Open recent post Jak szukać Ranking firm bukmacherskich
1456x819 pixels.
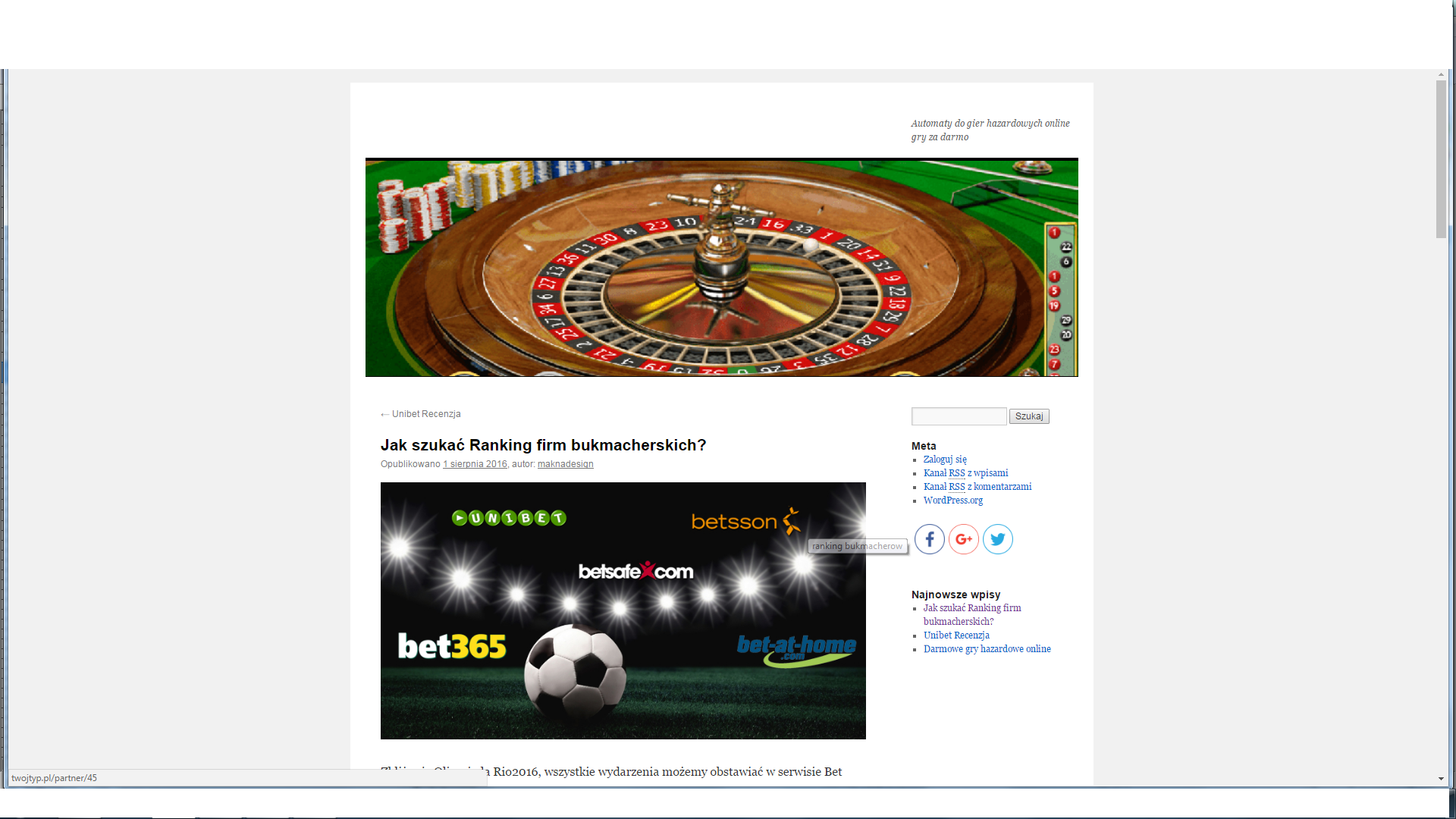(972, 615)
